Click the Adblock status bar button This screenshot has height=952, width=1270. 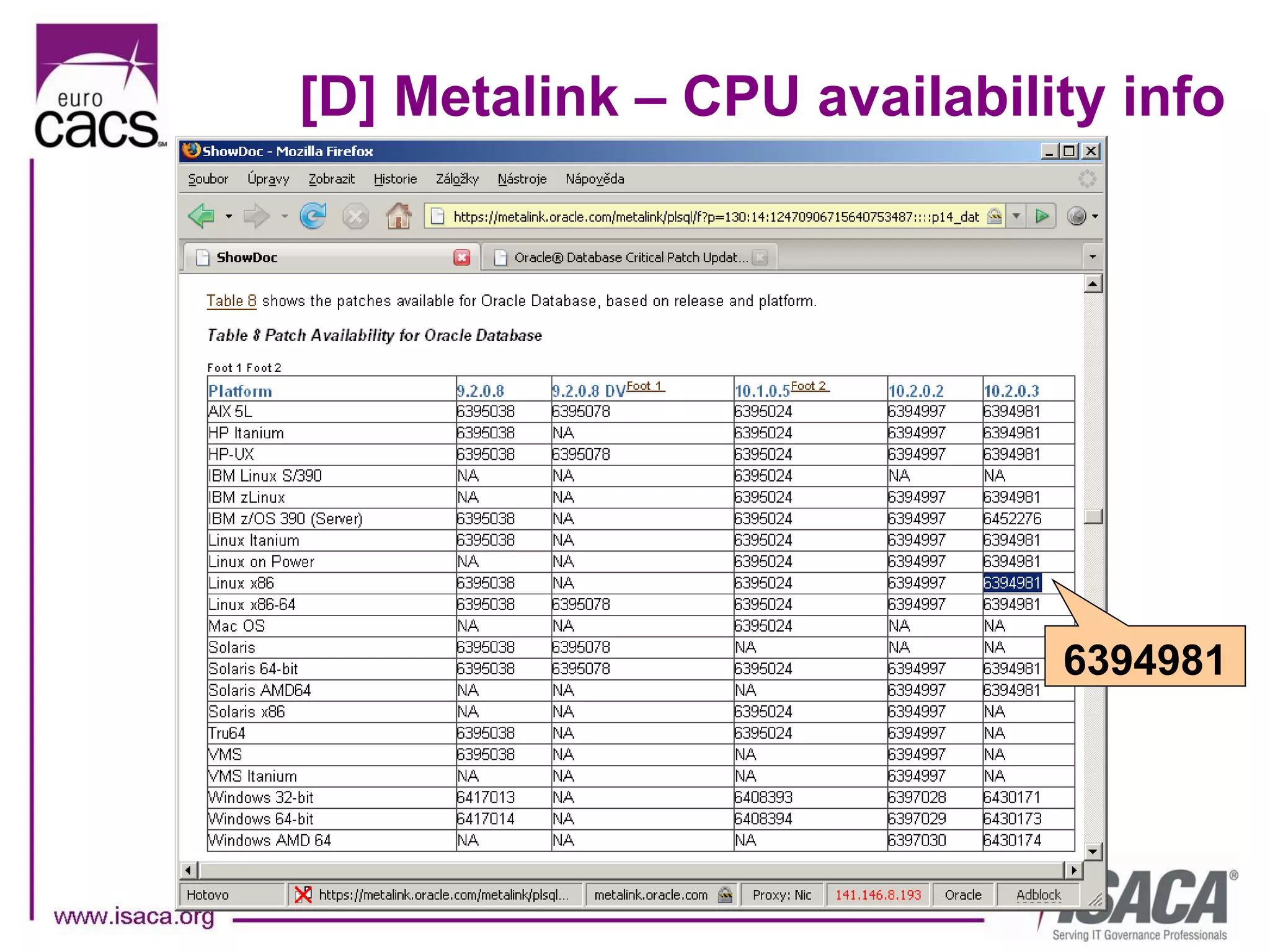pyautogui.click(x=1039, y=895)
